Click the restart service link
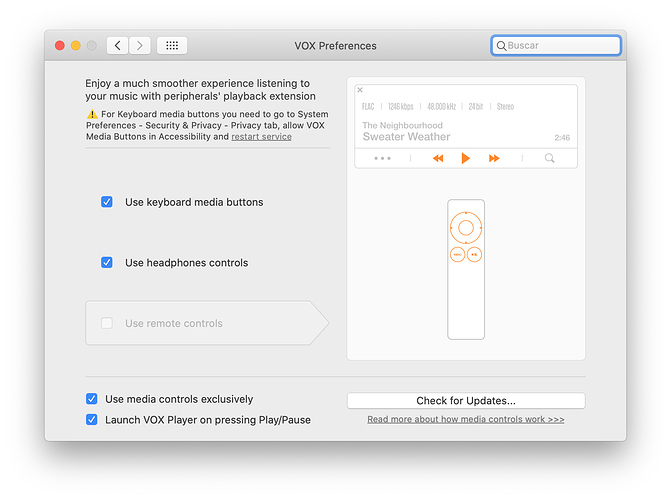Screen dimensions: 671x500 pos(261,137)
